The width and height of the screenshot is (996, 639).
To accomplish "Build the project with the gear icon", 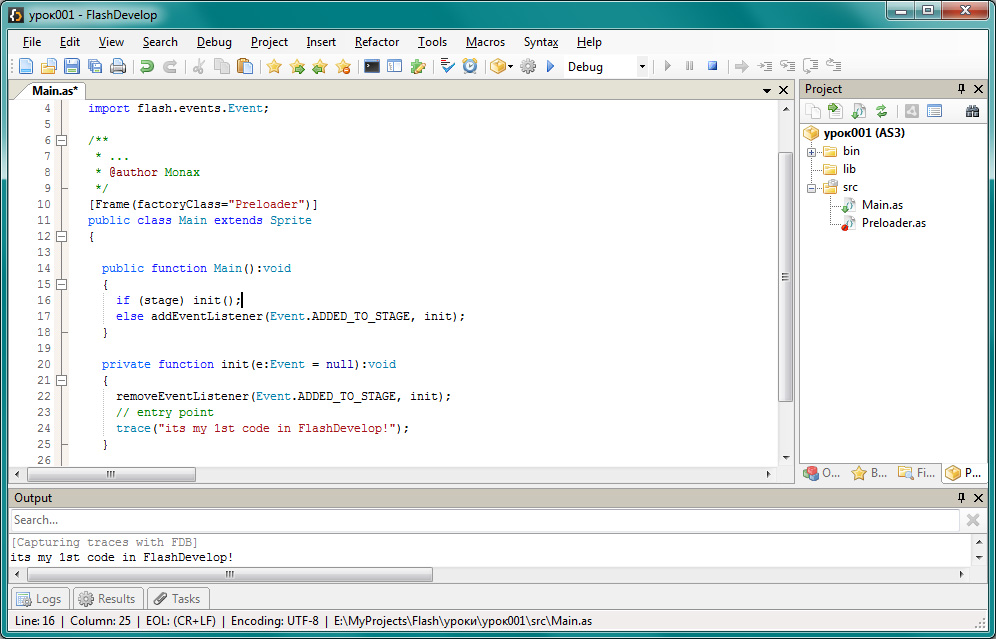I will click(x=528, y=67).
